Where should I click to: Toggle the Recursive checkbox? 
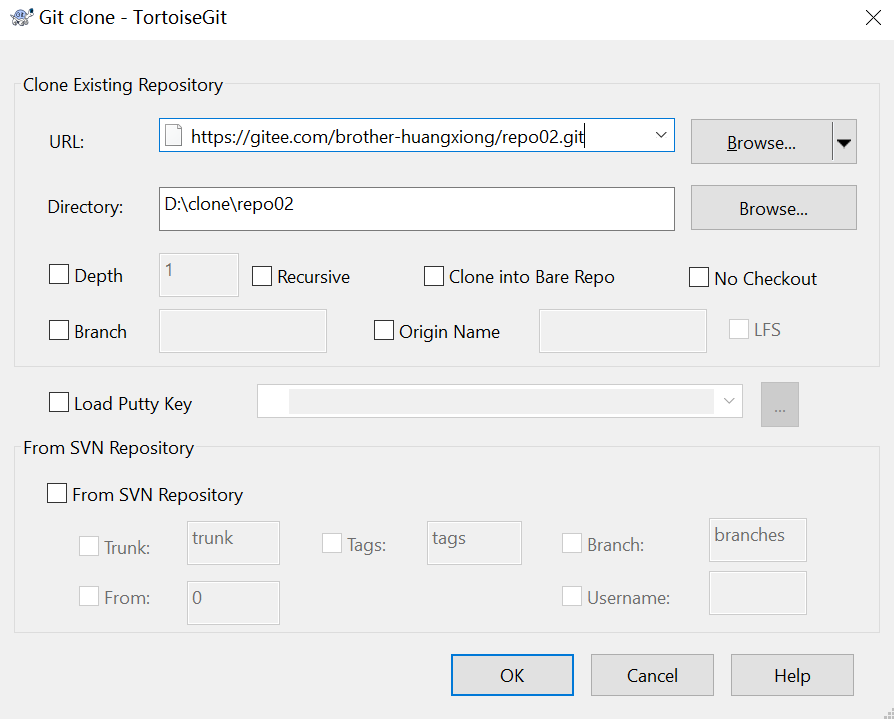point(262,276)
